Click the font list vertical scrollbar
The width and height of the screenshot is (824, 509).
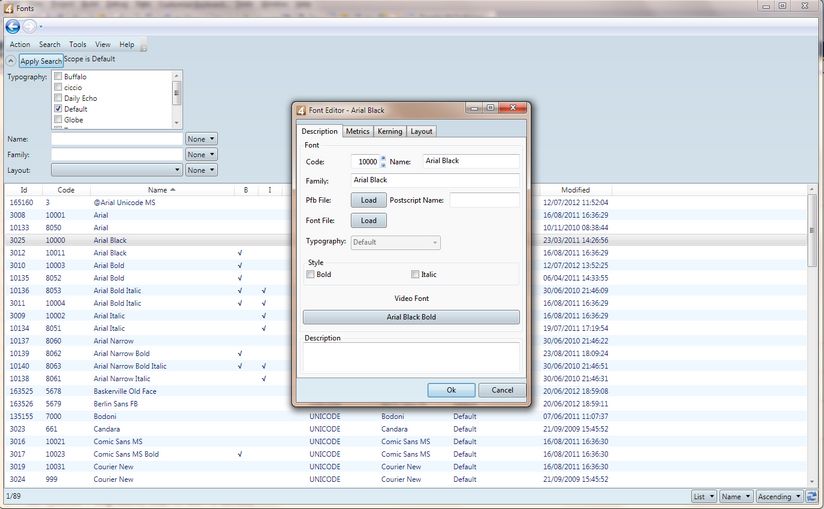tap(812, 230)
